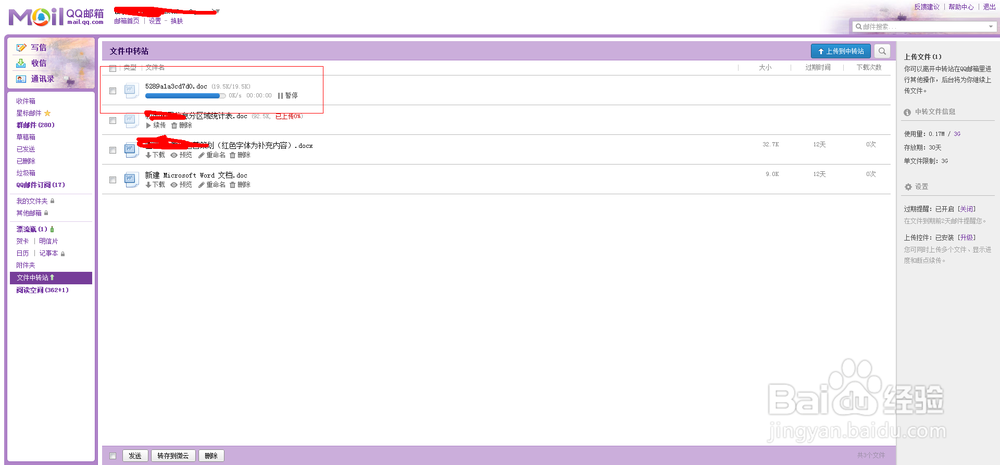Open 漂流瓶 (1) in sidebar
The height and width of the screenshot is (465, 1000).
tap(32, 229)
